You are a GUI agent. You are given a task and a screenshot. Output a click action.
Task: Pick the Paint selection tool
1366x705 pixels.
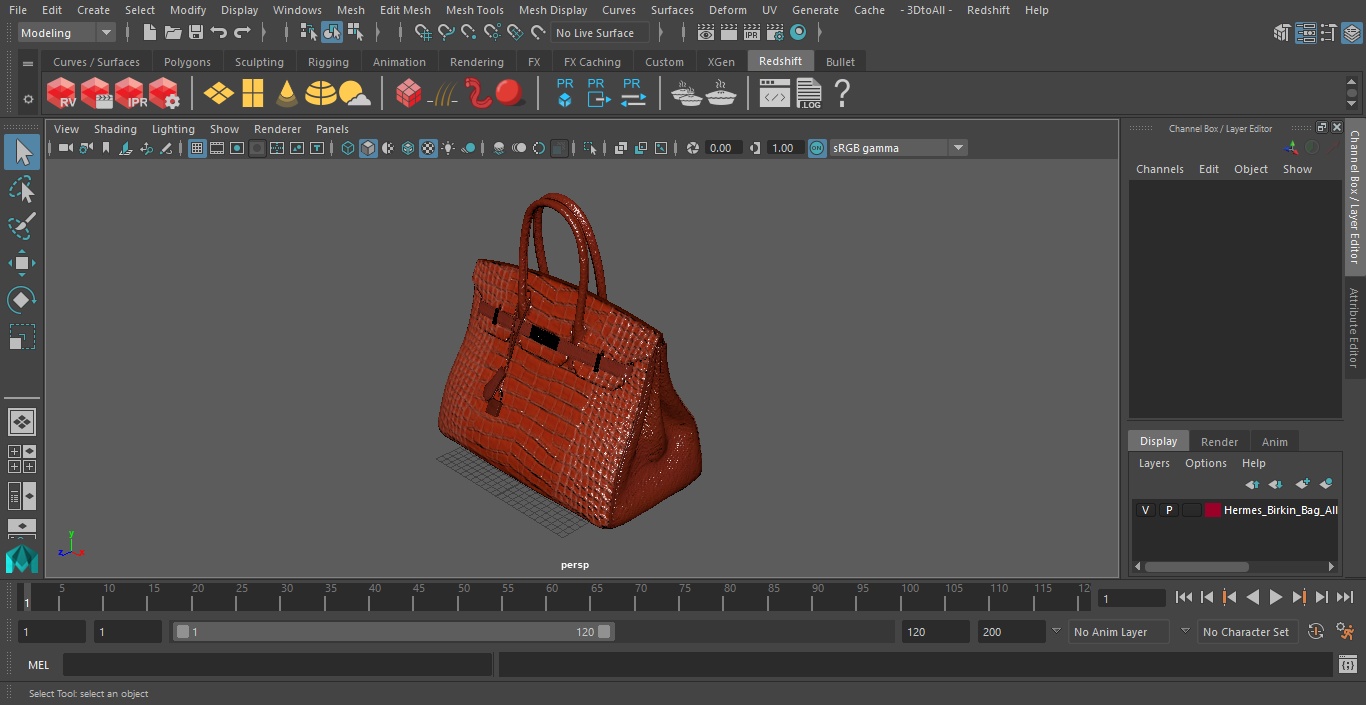click(x=21, y=226)
